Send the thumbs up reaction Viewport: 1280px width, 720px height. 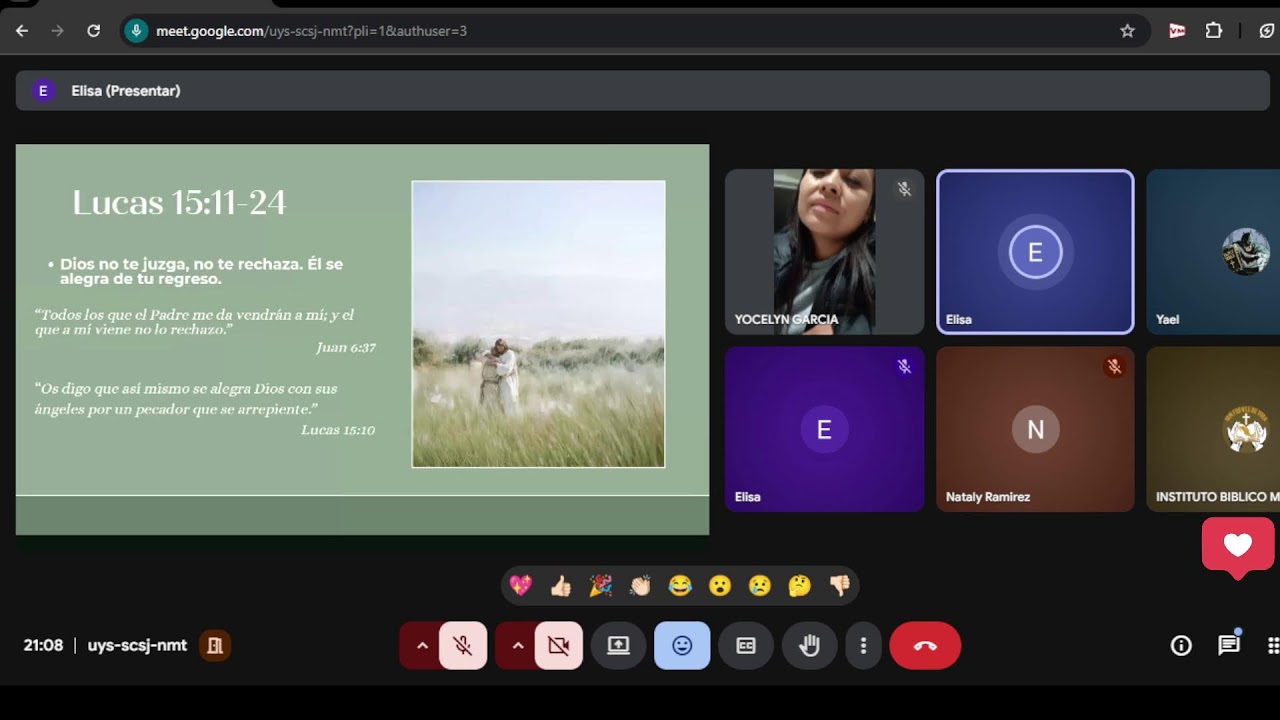coord(560,586)
